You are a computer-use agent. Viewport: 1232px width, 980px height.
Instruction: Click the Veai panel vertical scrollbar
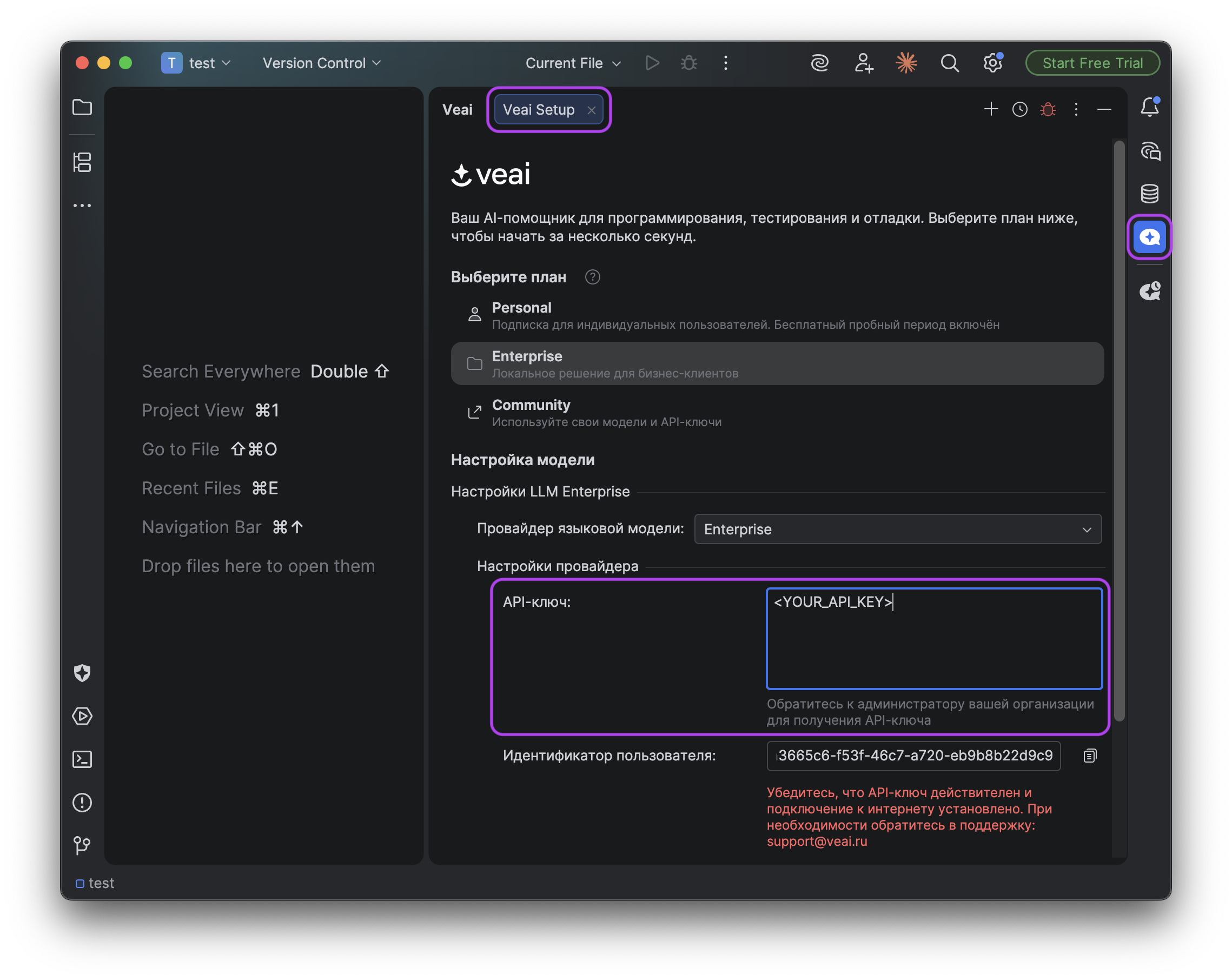[x=1120, y=431]
